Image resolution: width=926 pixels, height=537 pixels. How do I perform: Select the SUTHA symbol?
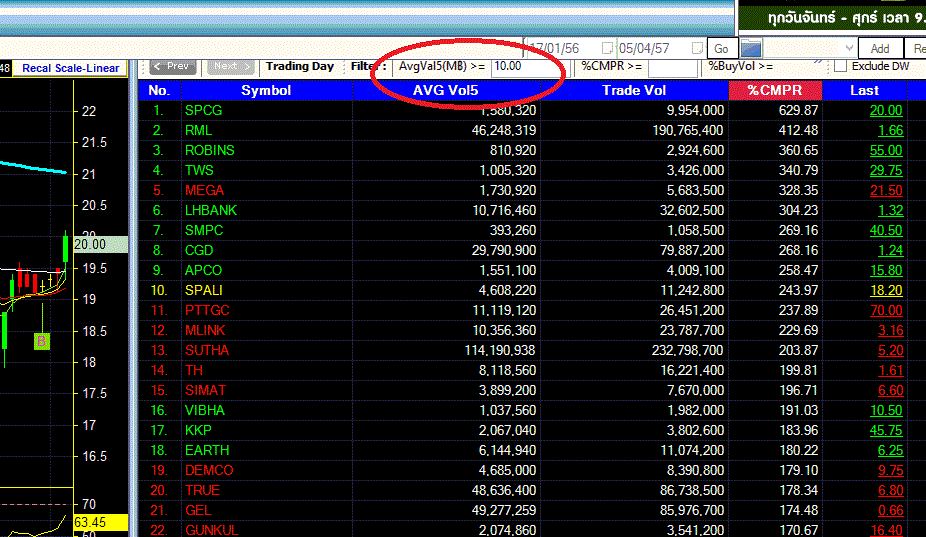tap(207, 350)
